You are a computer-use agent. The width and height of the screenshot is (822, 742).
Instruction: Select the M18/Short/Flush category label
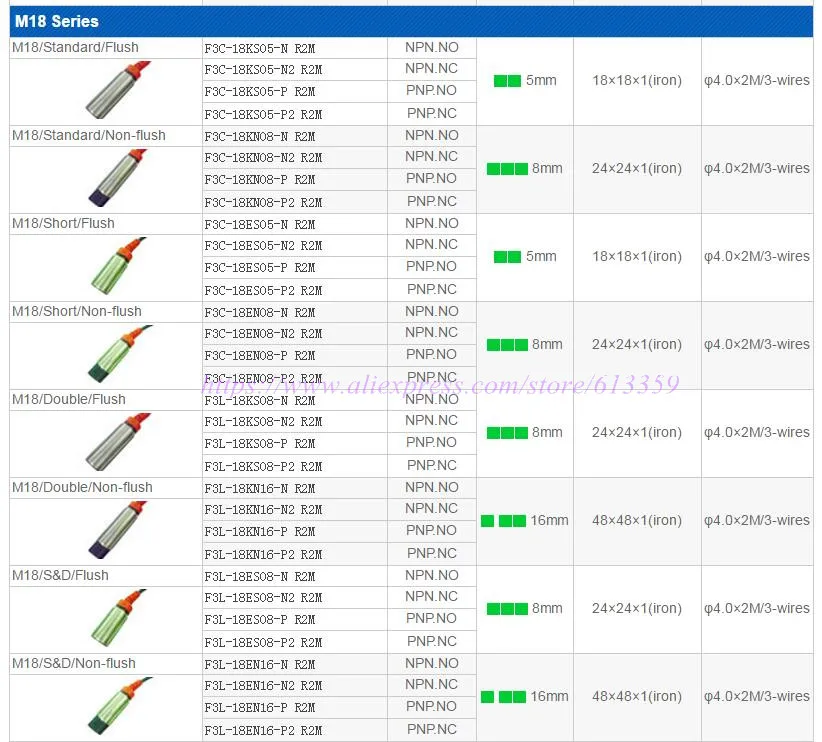coord(63,223)
